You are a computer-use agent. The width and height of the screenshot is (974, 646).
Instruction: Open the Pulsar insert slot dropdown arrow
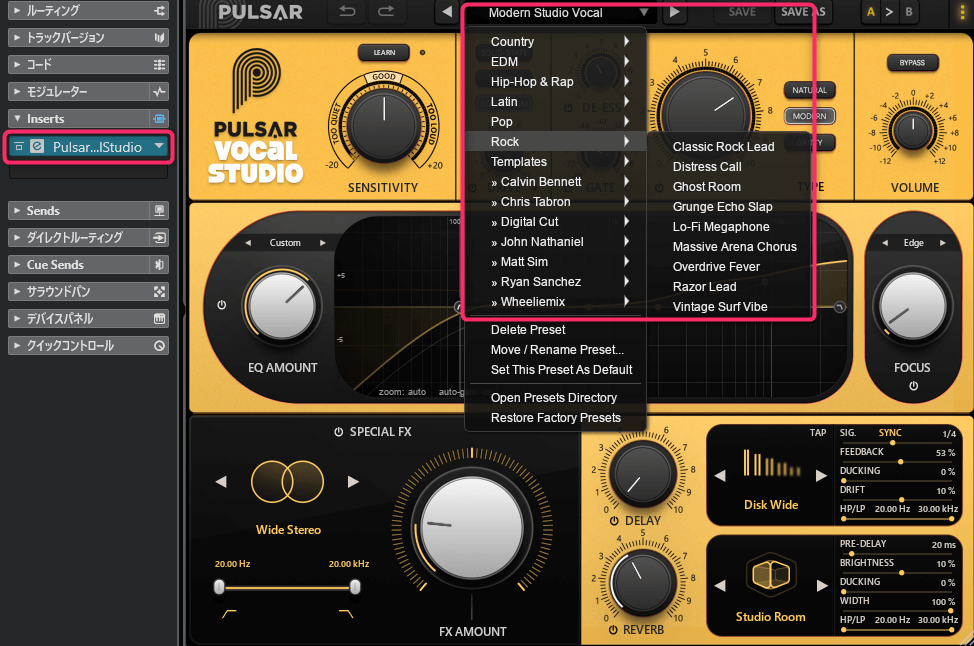(159, 146)
